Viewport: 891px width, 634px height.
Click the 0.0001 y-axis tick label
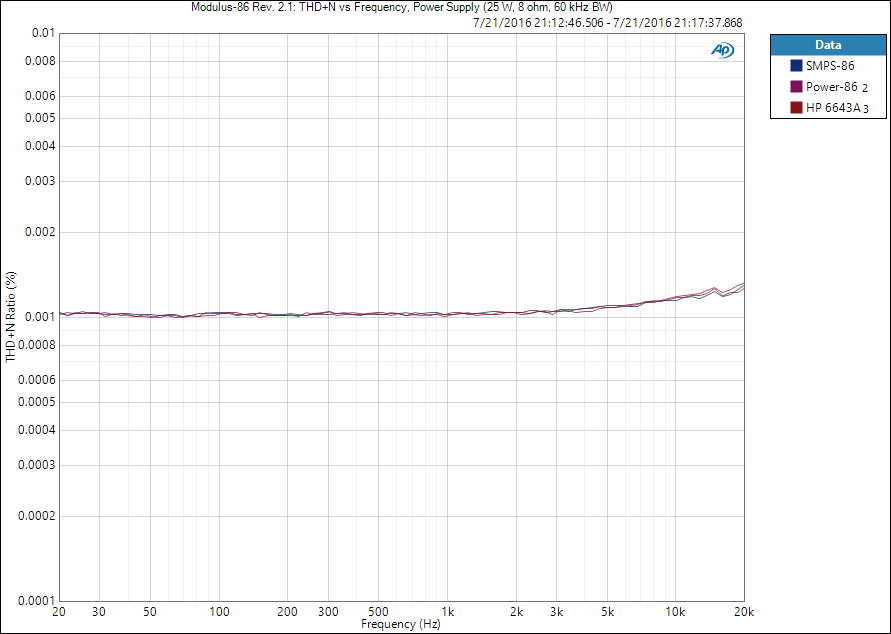(38, 601)
